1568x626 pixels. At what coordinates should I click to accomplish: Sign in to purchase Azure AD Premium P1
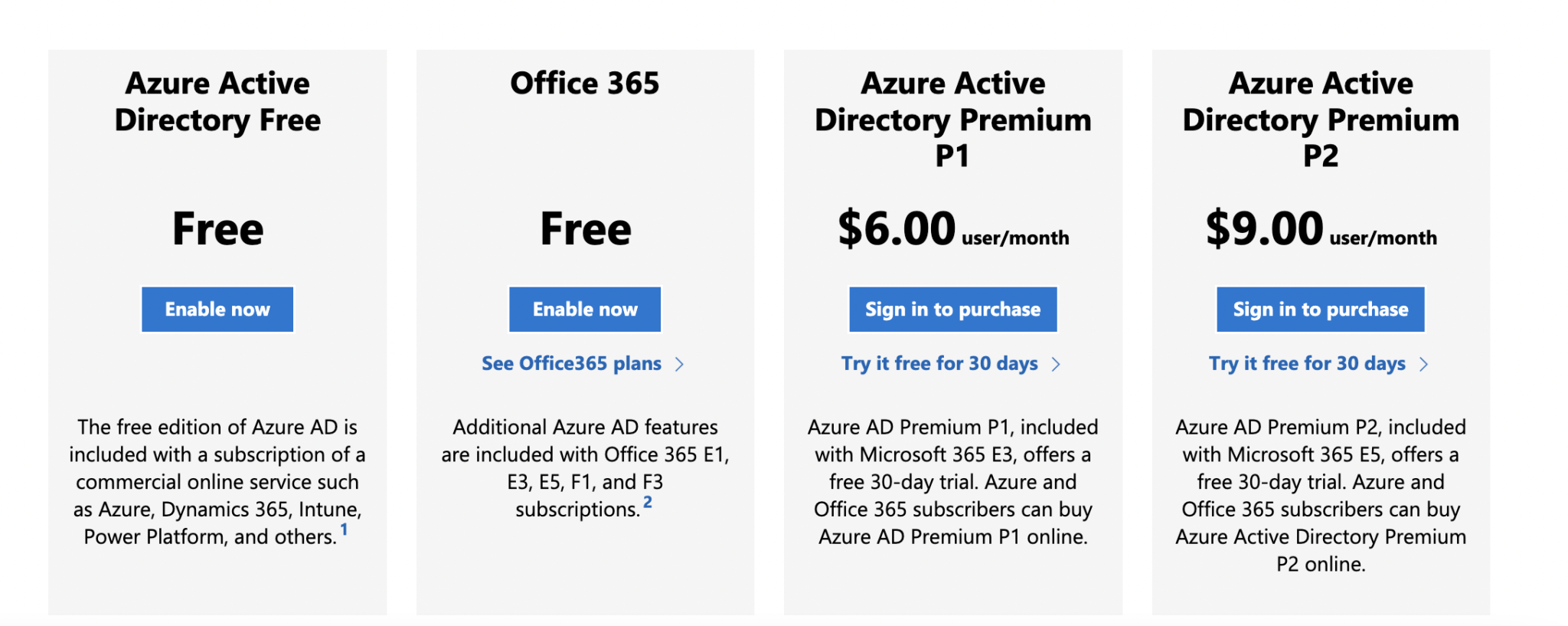coord(952,309)
